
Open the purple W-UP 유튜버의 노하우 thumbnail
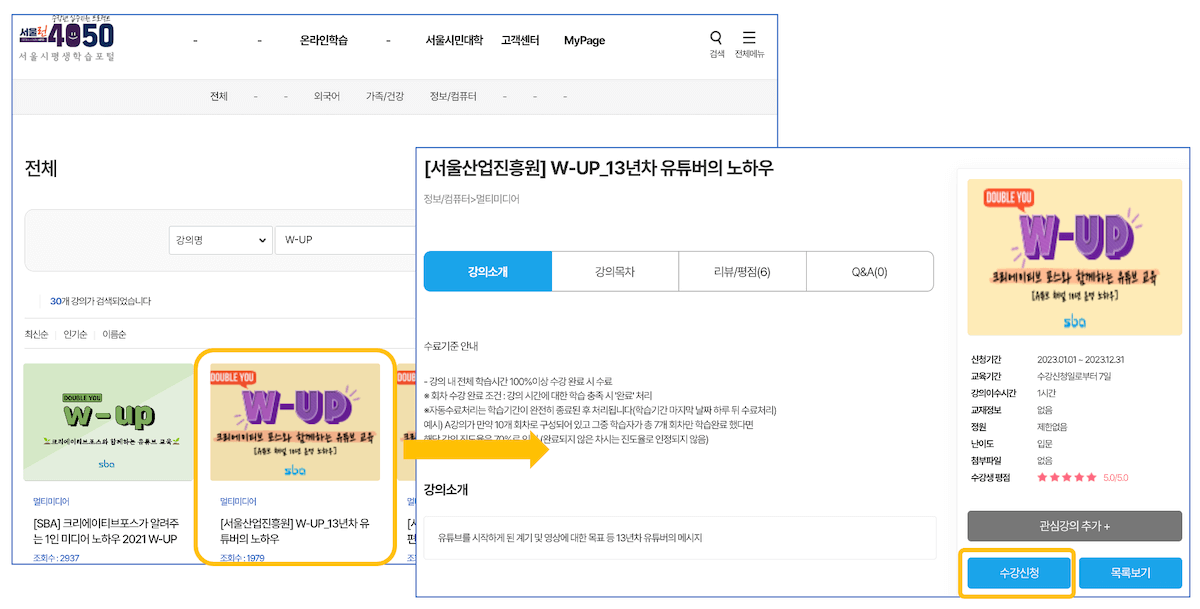(x=295, y=422)
